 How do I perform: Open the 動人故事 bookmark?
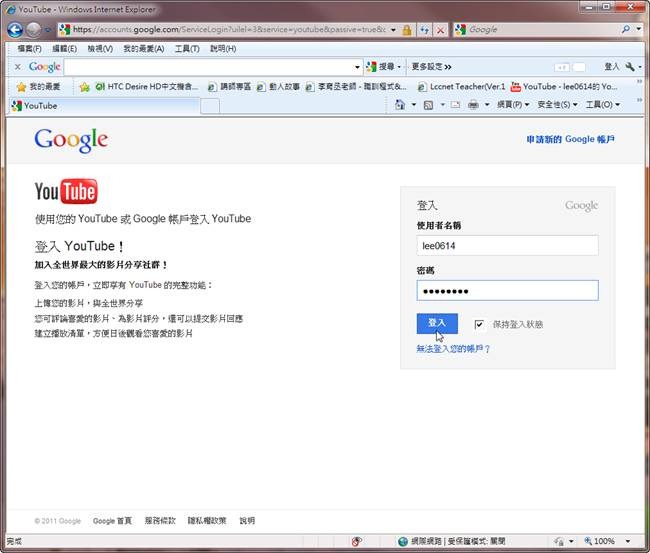tap(278, 87)
